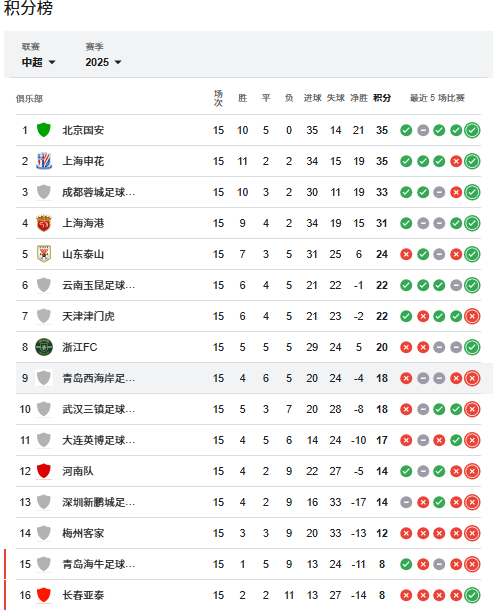Click the 北京国安 green shield logo
Image resolution: width=495 pixels, height=616 pixels.
coord(44,130)
